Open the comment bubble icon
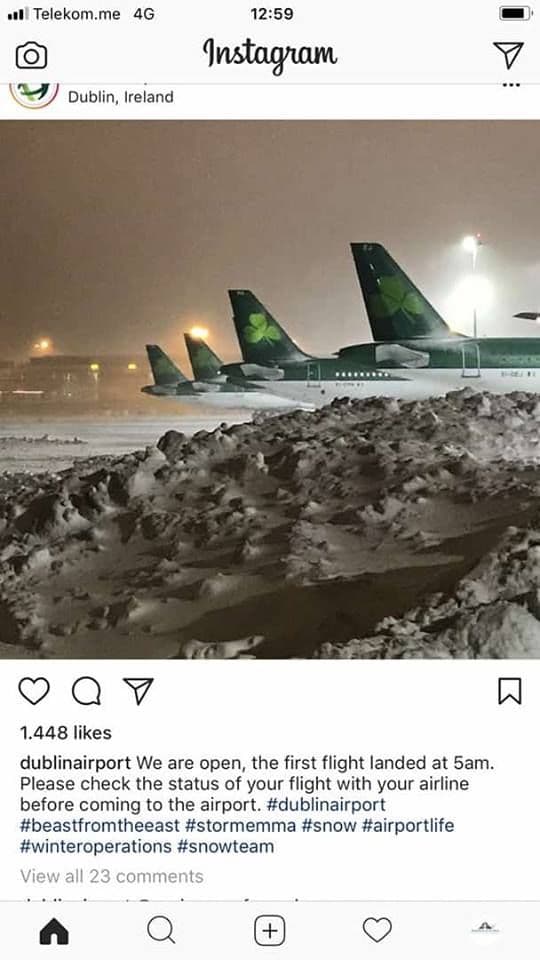540x960 pixels. (x=86, y=691)
